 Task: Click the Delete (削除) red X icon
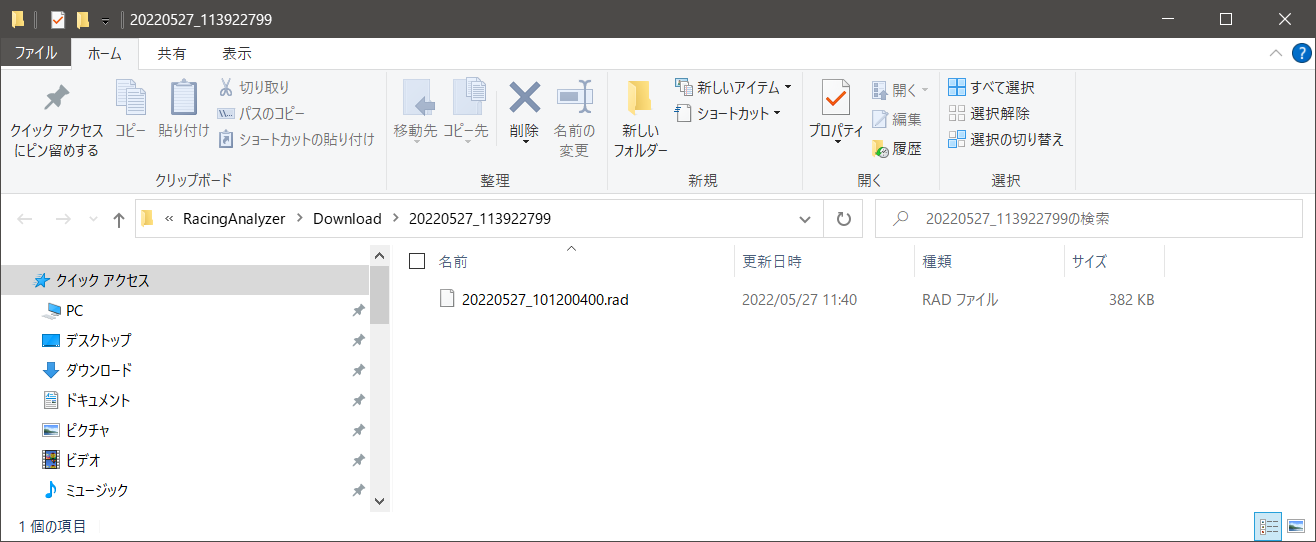click(524, 100)
